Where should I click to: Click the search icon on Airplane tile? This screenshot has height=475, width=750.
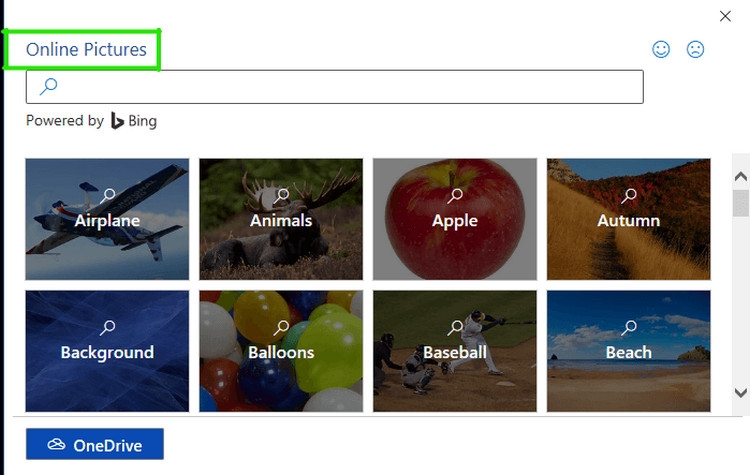point(108,195)
